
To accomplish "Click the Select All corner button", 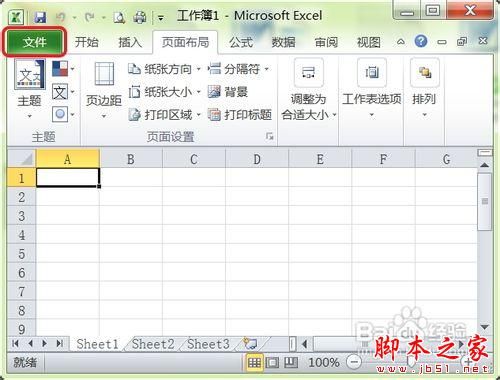I will [21, 159].
